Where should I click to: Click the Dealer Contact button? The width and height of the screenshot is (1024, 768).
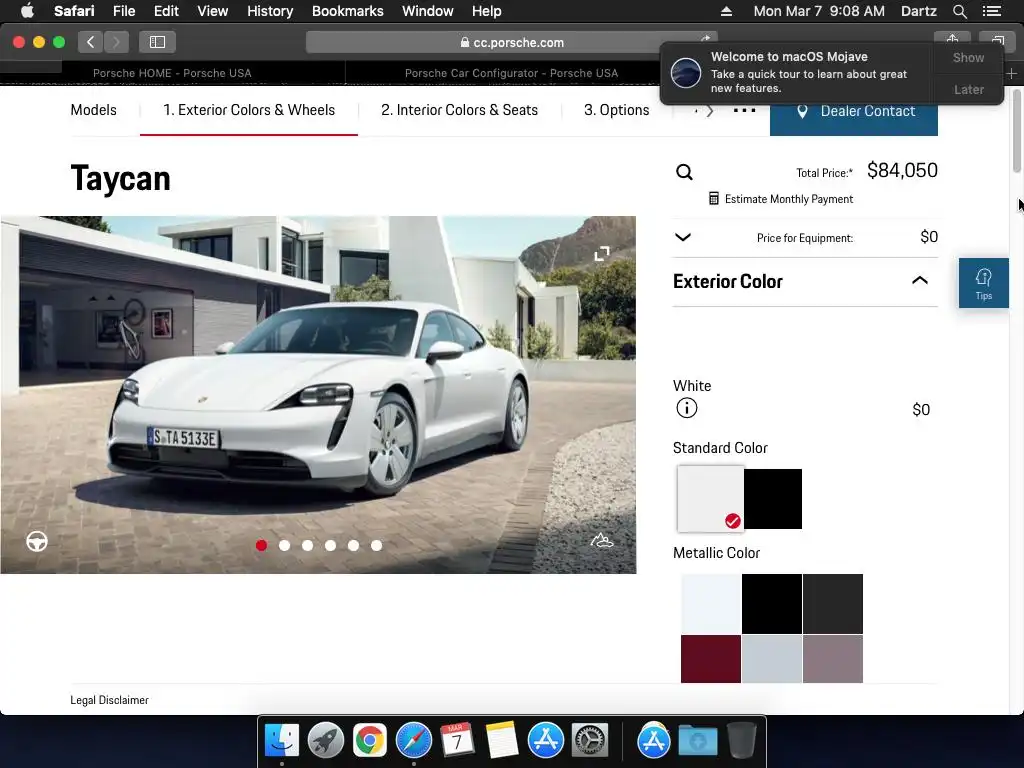[x=854, y=111]
